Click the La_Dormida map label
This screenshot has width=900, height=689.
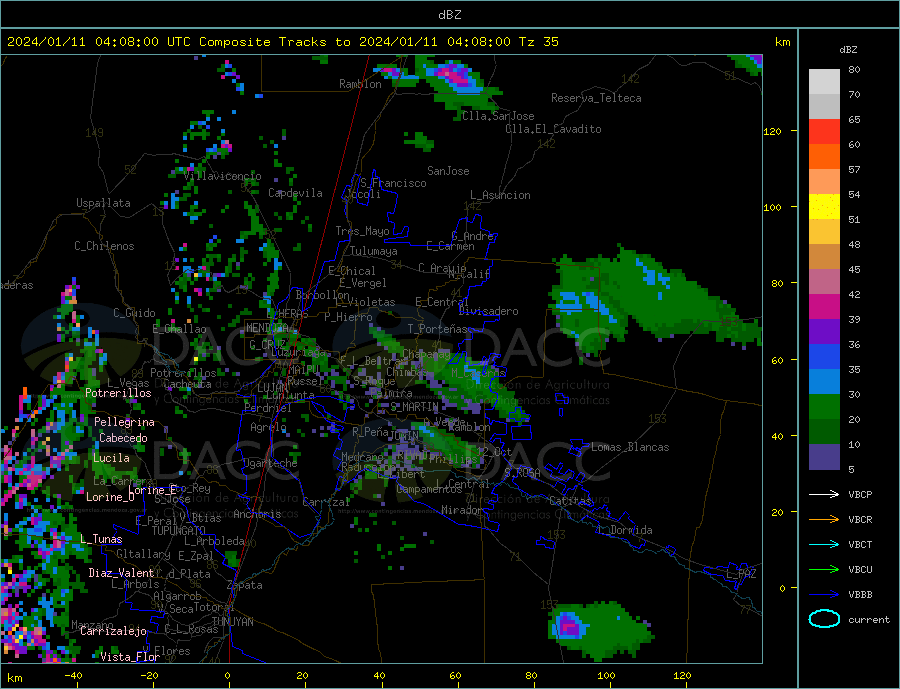[626, 530]
